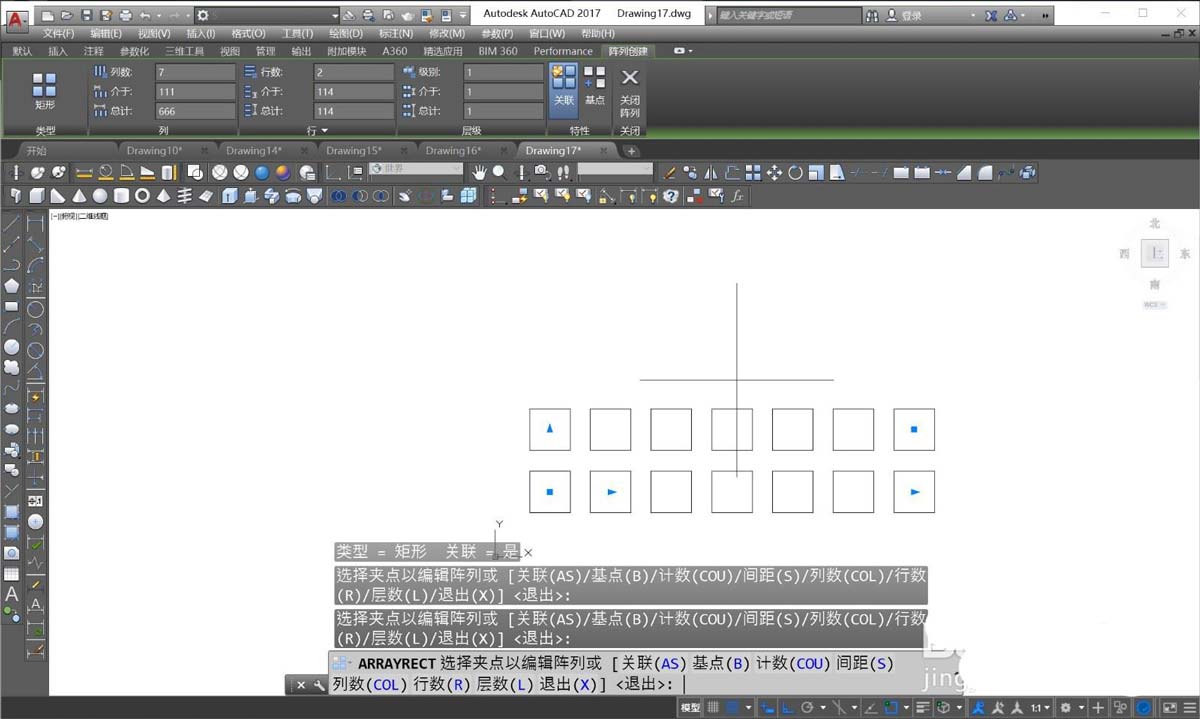Click the search binoculars icon in title bar
The image size is (1200, 719).
coord(873,16)
